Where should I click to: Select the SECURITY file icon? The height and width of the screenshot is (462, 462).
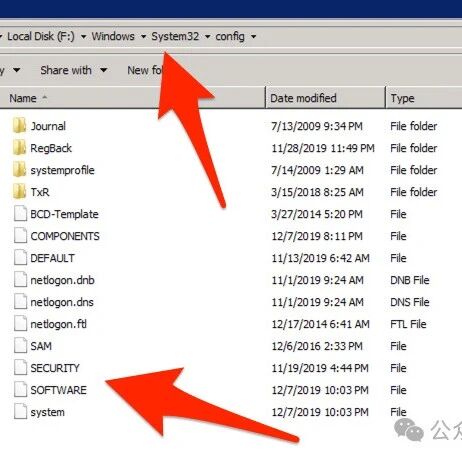[20, 368]
